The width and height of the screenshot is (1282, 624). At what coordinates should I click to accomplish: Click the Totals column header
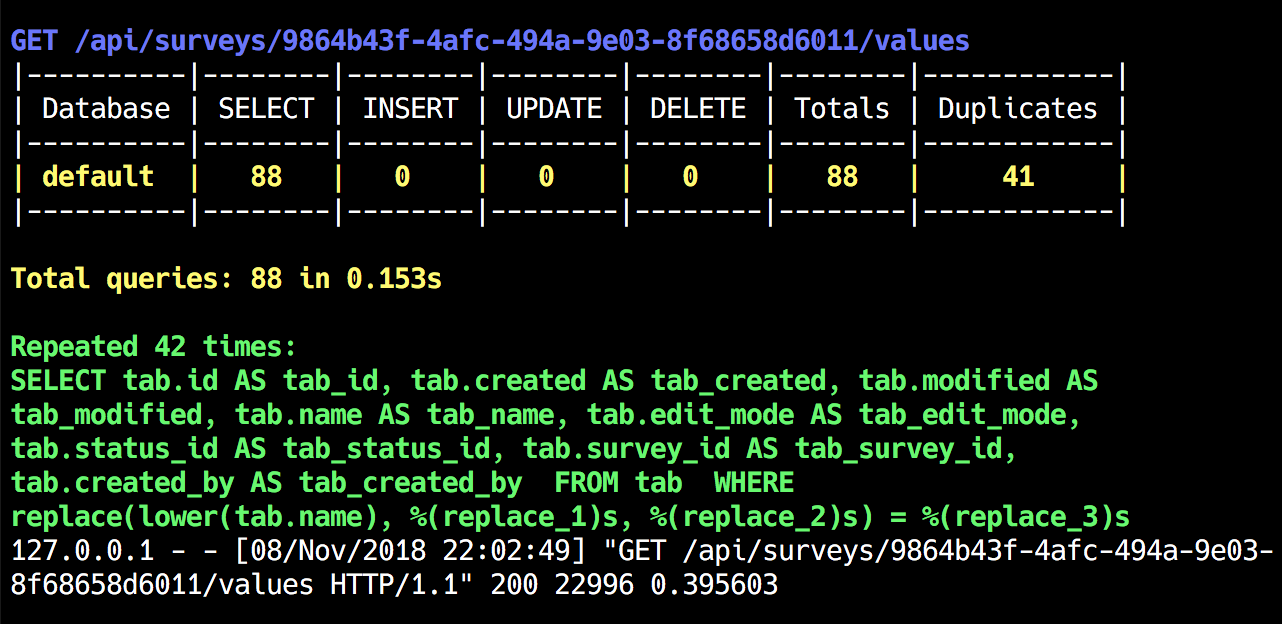(x=841, y=108)
